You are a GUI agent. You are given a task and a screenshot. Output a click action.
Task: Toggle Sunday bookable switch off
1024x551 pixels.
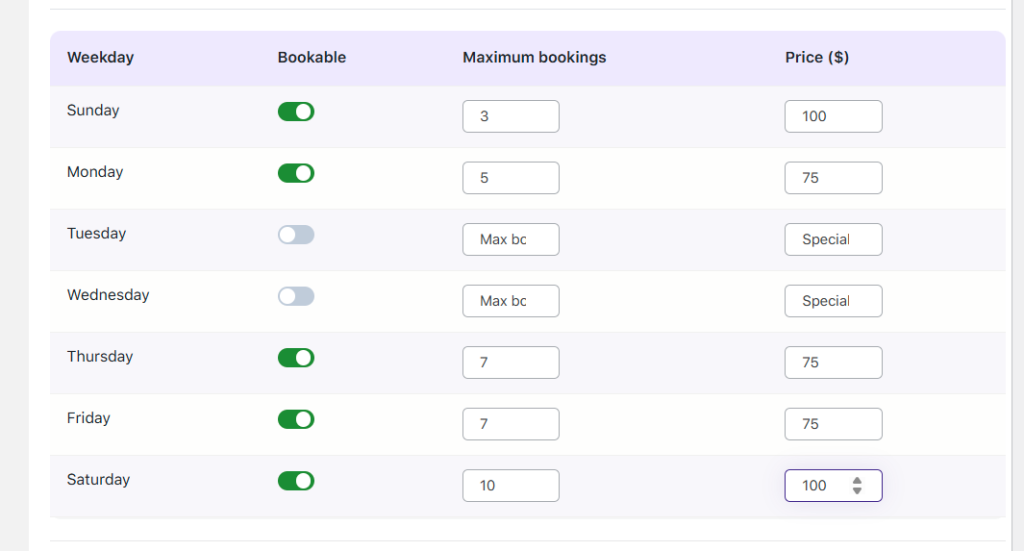296,112
